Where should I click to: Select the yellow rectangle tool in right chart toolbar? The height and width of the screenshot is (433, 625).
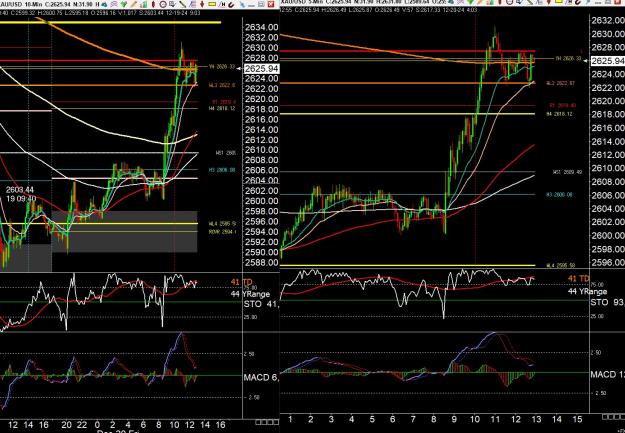point(558,1)
